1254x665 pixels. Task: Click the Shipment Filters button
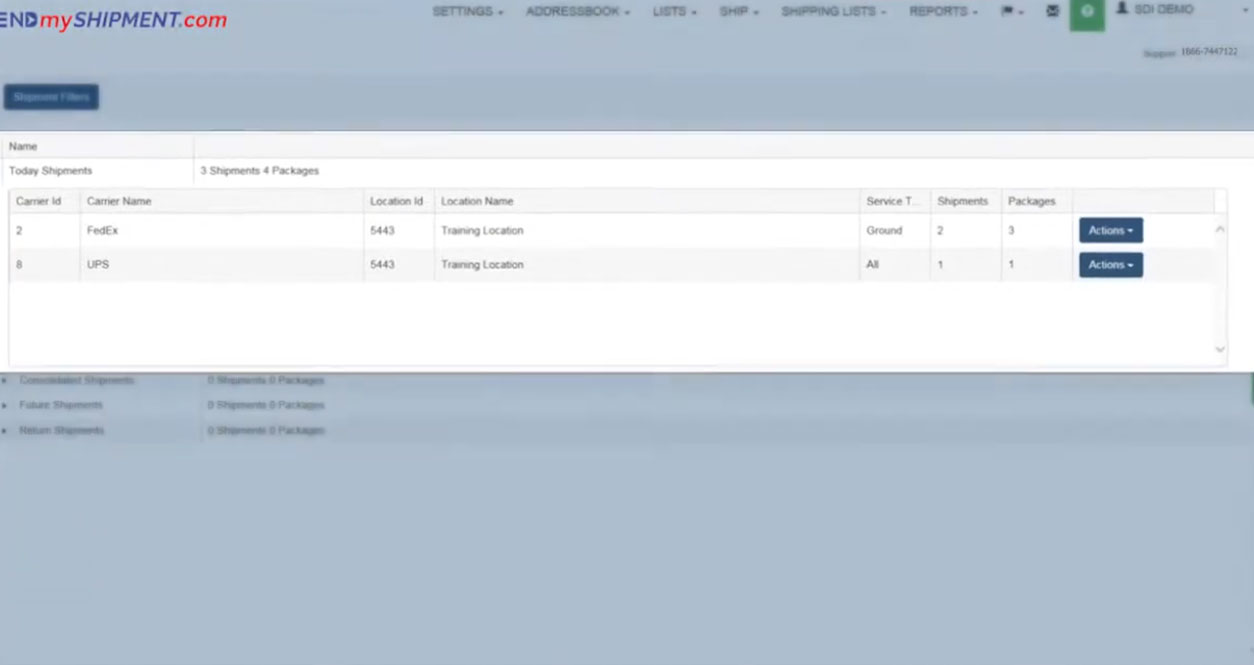tap(51, 97)
